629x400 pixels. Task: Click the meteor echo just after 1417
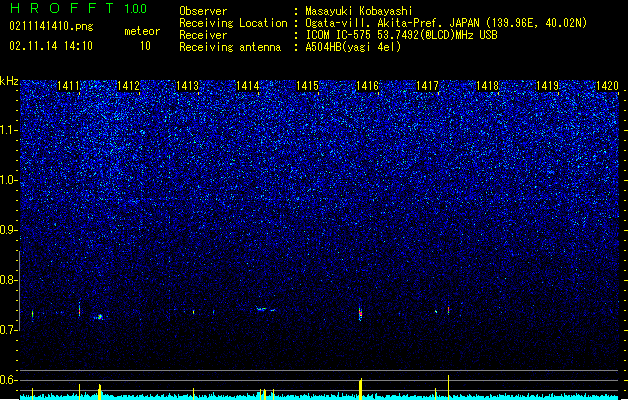click(x=448, y=310)
